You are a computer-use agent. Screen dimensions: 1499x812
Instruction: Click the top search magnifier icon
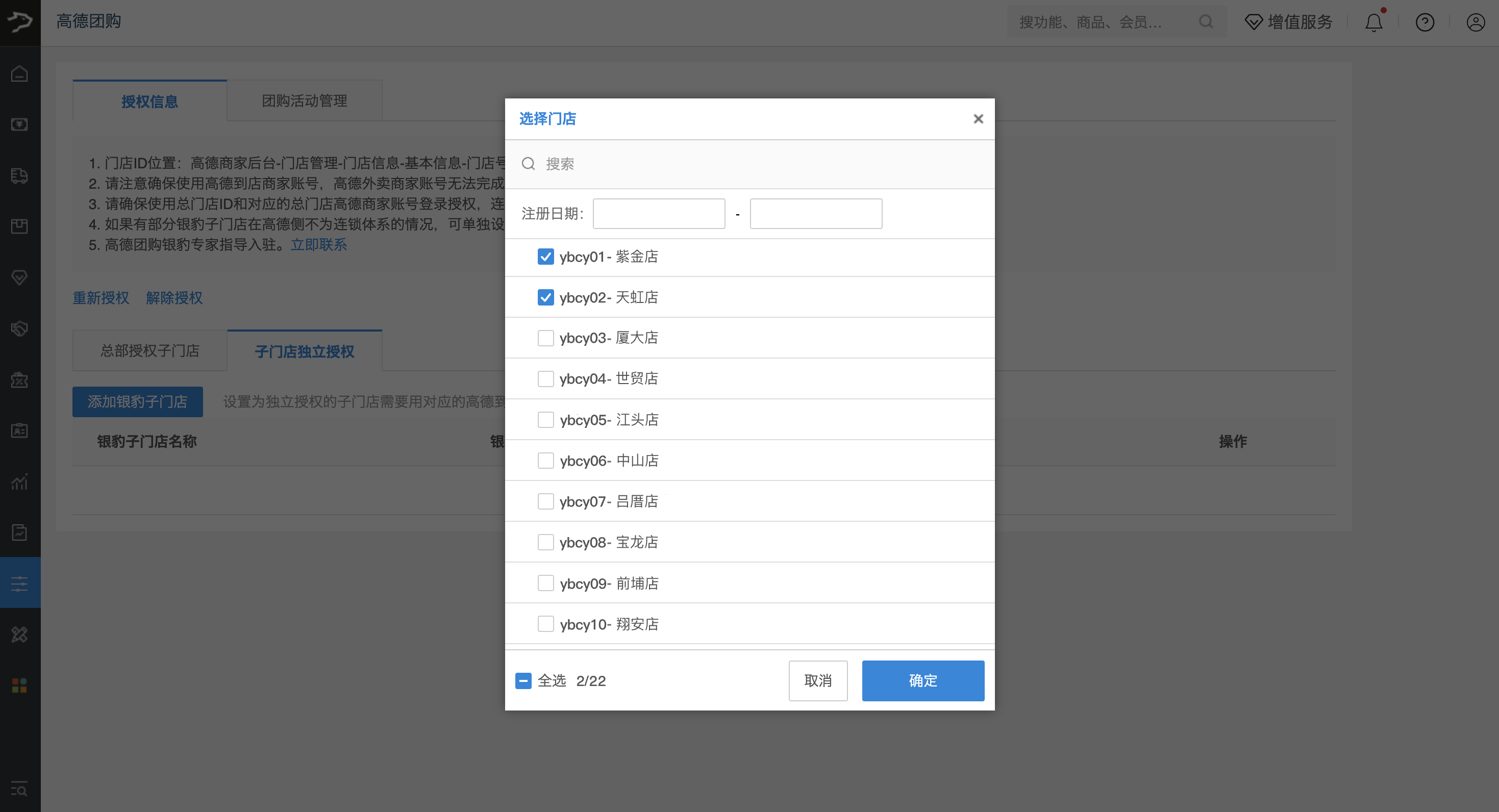(1206, 22)
